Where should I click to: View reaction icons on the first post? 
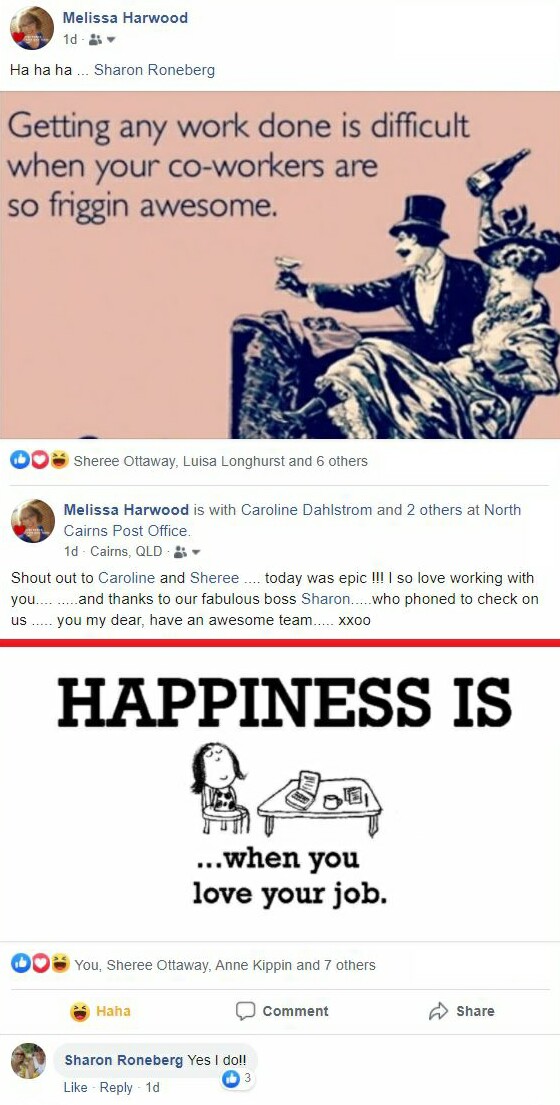[39, 461]
